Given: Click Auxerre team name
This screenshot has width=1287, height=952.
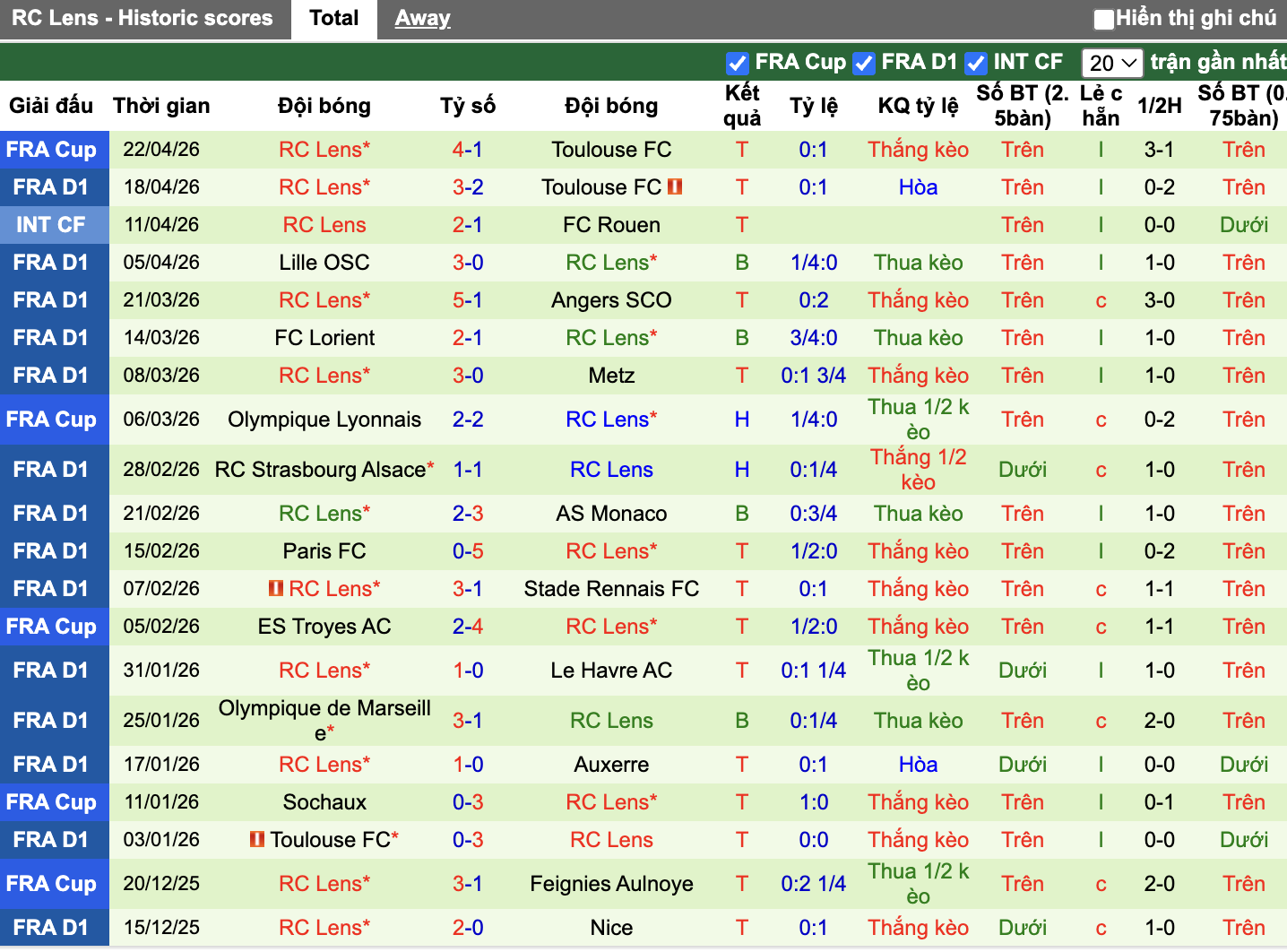Looking at the screenshot, I should pos(611,765).
